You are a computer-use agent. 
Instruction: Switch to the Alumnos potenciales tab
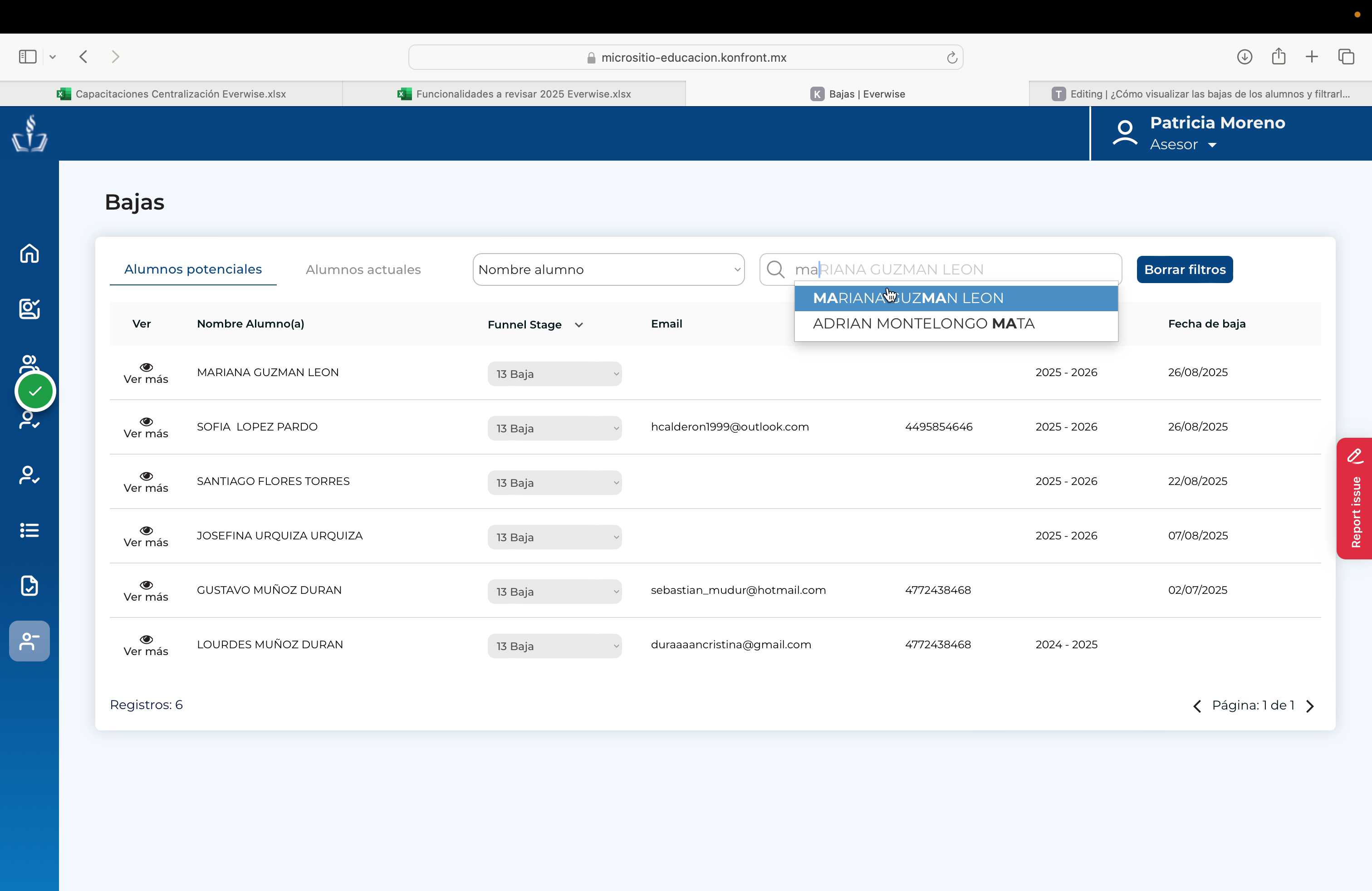193,269
